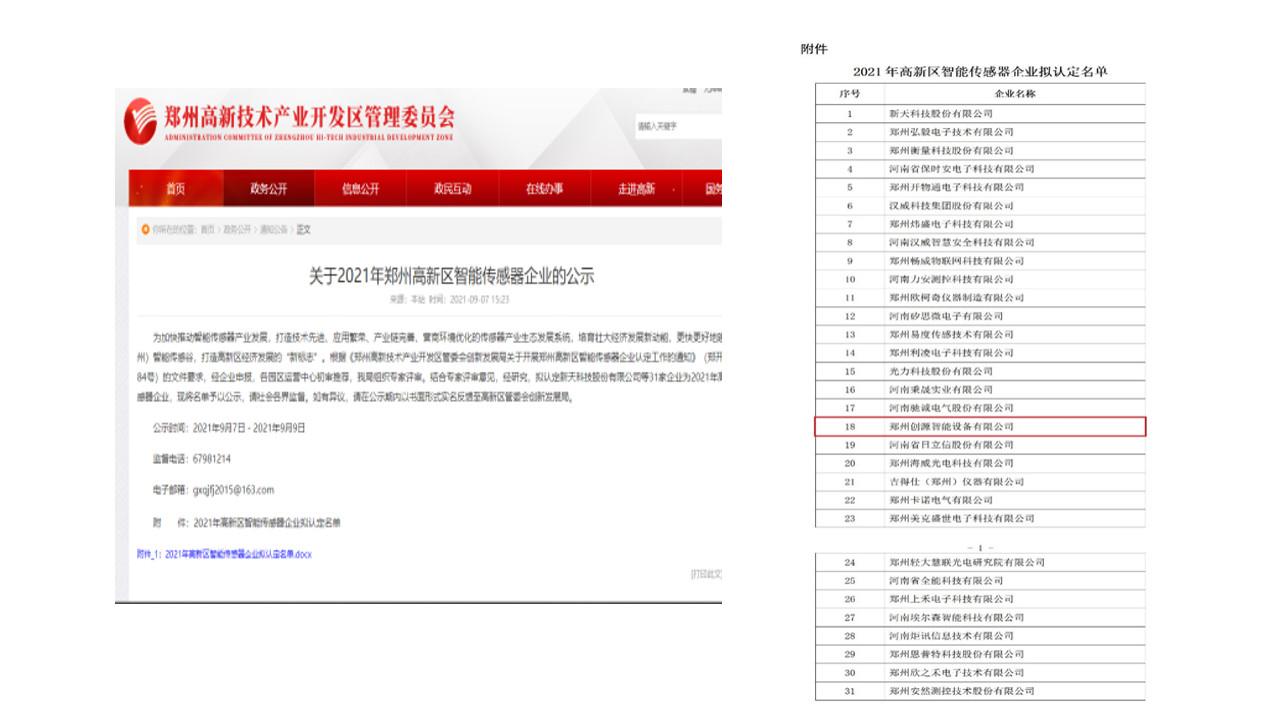Click row 郑州安然测控技术股份有限公司
Screen dimensions: 1273x716
pos(980,691)
